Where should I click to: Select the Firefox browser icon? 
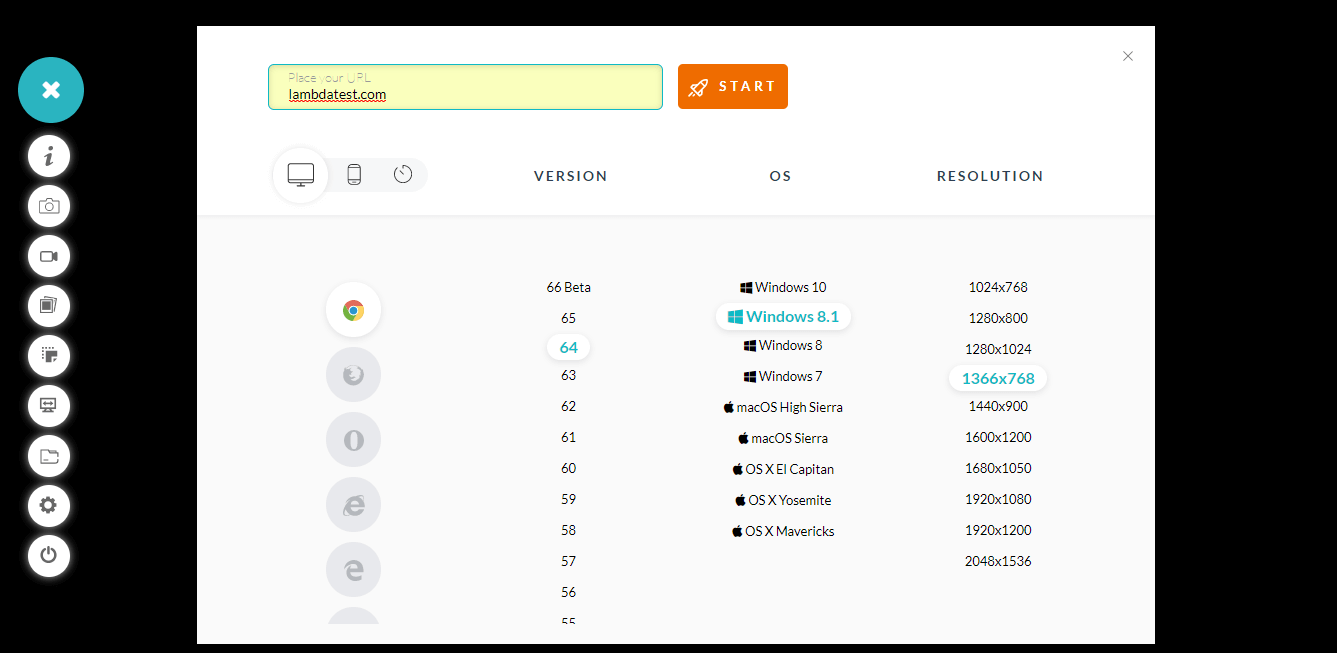[353, 374]
